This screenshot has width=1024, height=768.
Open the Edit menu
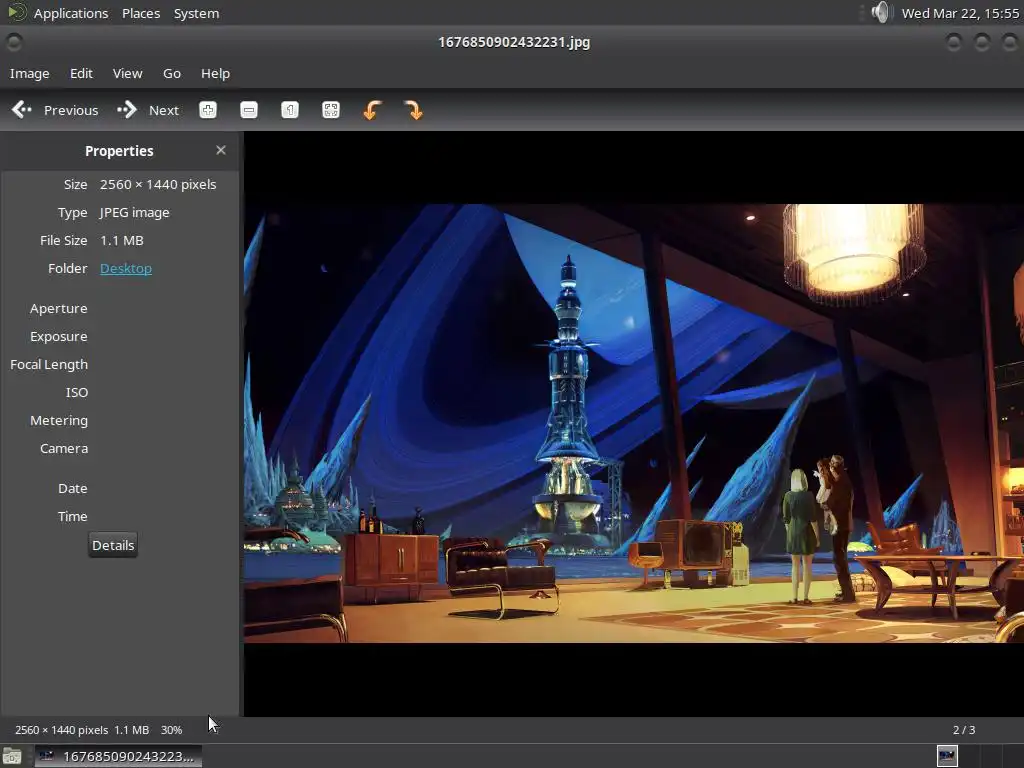(x=82, y=74)
